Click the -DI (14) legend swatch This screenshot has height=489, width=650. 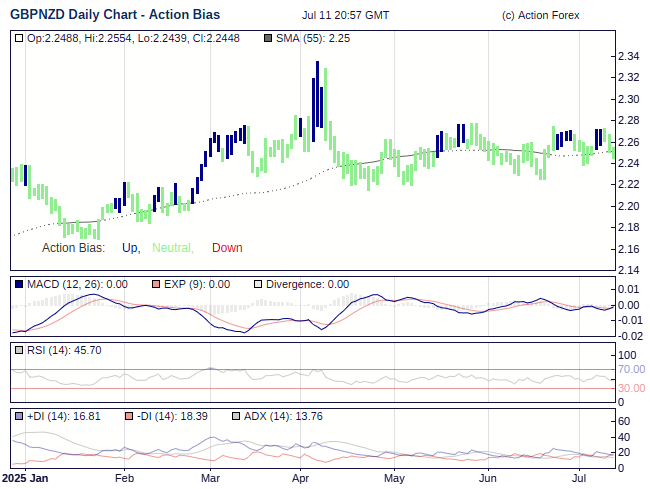point(128,416)
